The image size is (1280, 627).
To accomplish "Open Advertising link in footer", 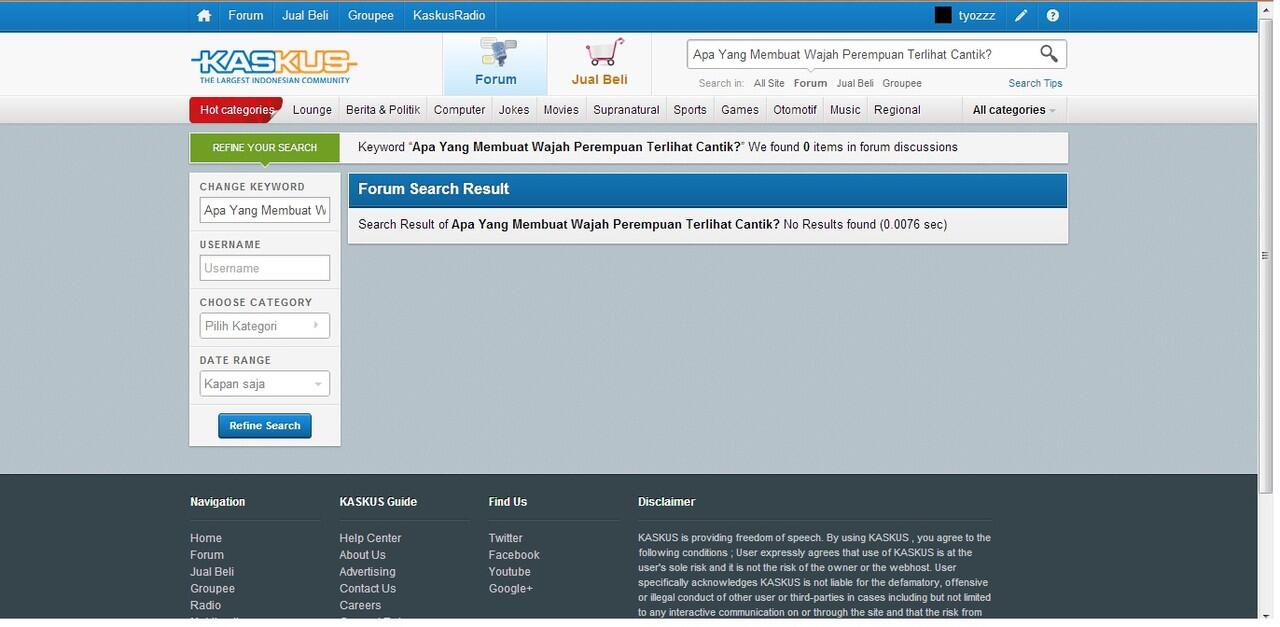I will (x=367, y=572).
